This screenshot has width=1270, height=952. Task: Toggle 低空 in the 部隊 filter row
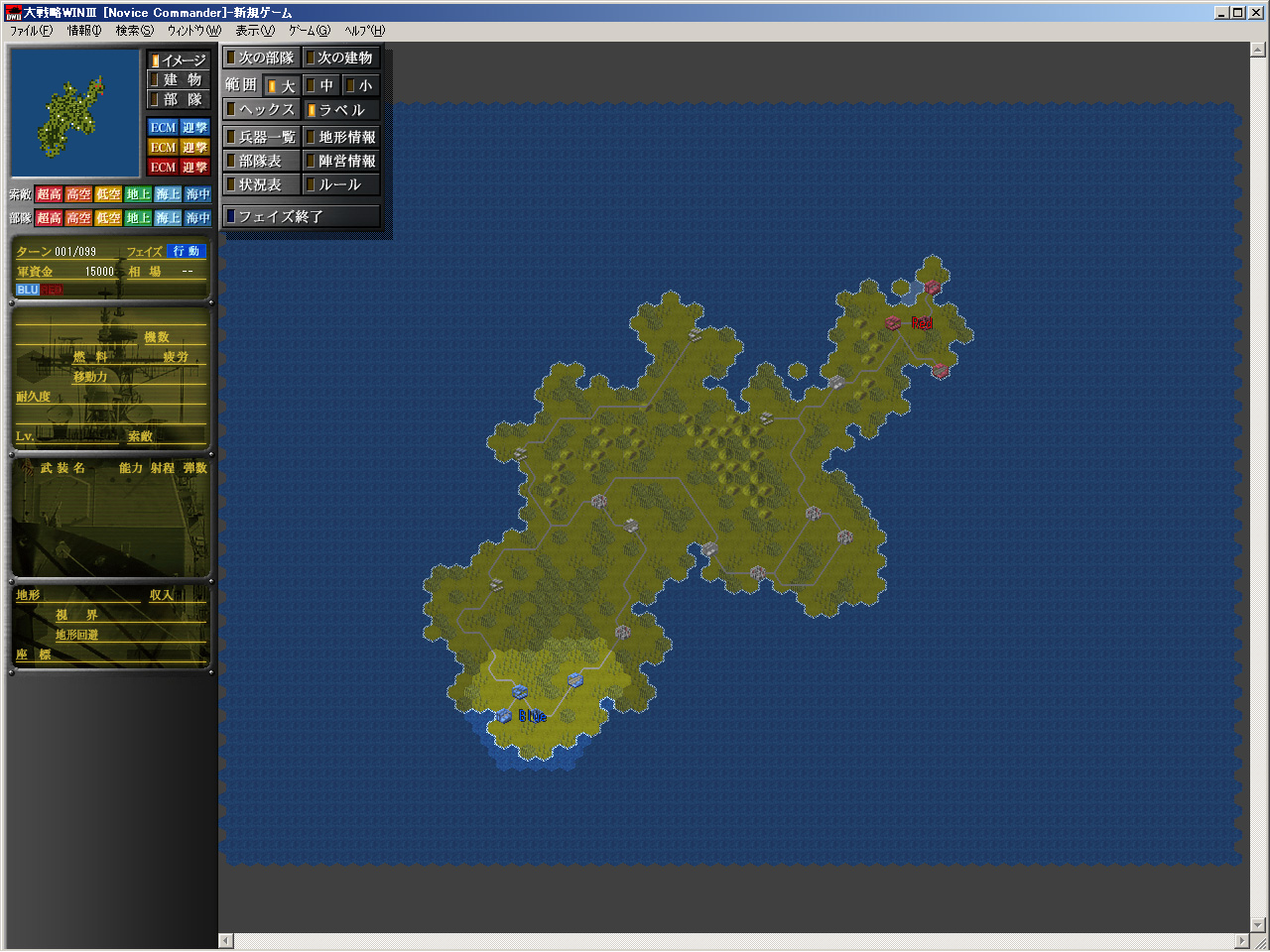click(x=108, y=218)
